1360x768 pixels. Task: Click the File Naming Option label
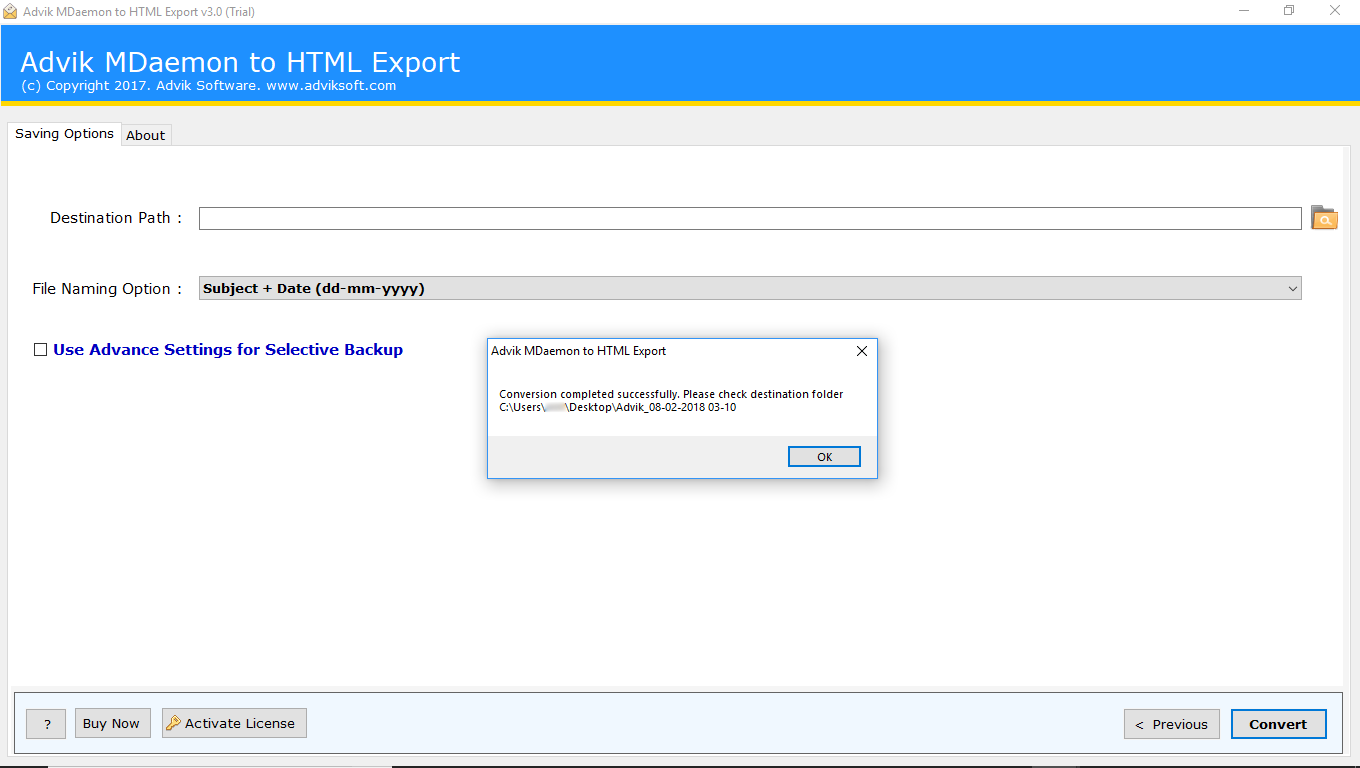pyautogui.click(x=107, y=289)
